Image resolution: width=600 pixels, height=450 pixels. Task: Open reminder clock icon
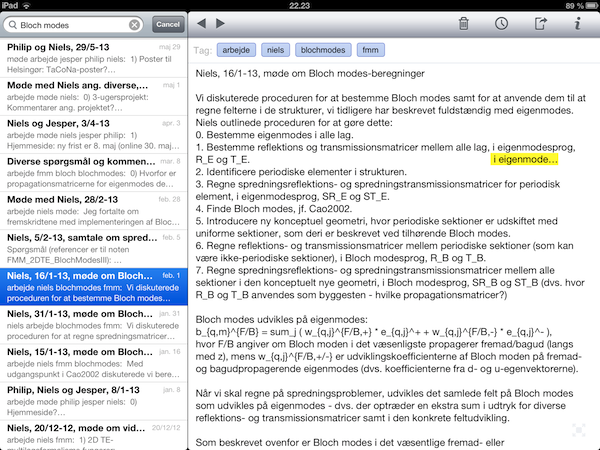pyautogui.click(x=501, y=23)
